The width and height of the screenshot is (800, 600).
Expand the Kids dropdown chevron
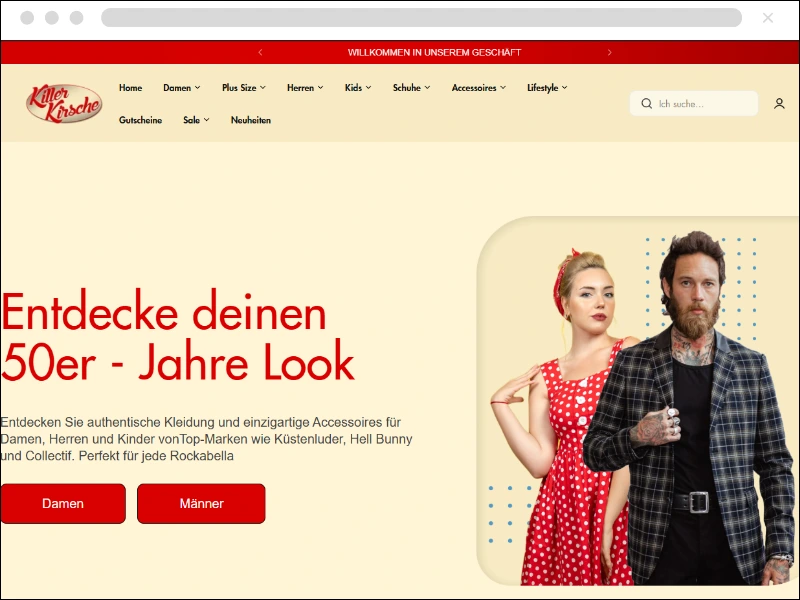368,88
